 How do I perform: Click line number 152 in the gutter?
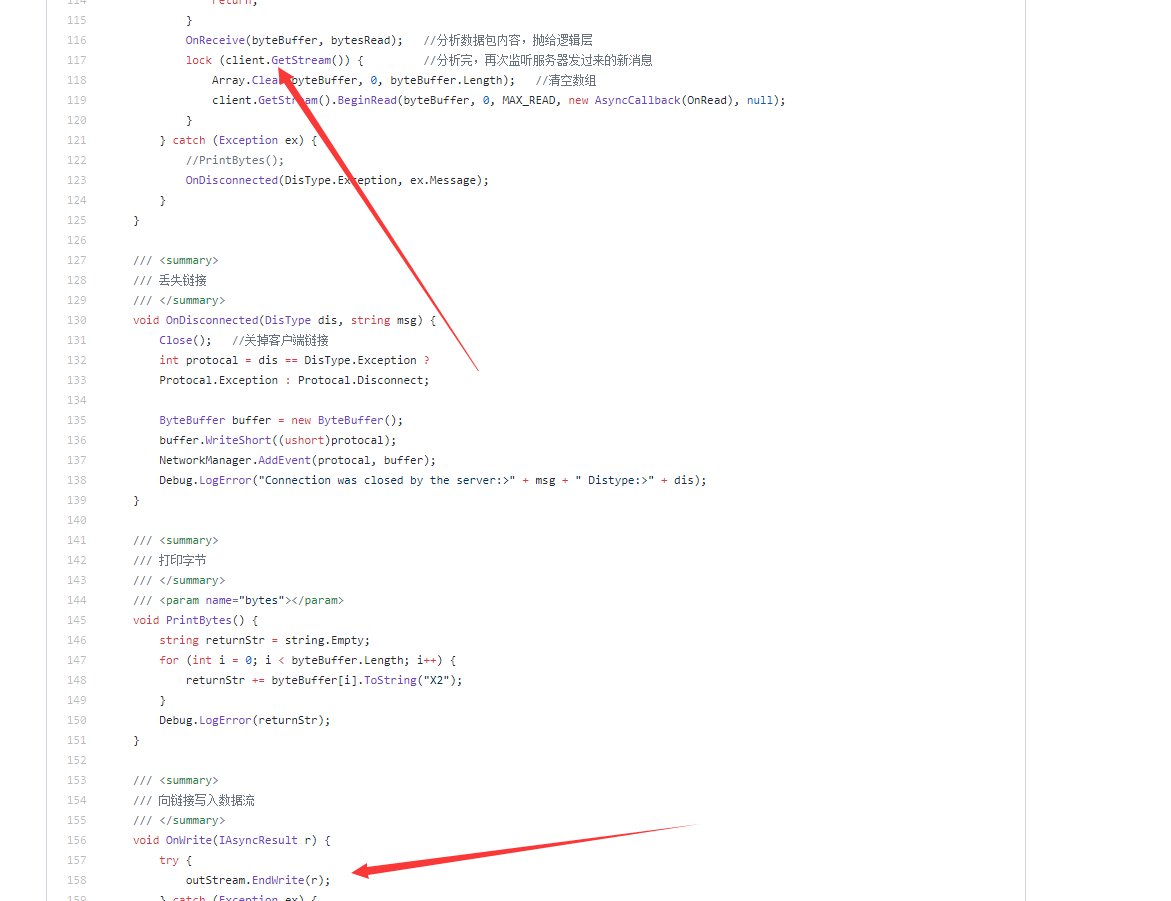click(x=76, y=761)
